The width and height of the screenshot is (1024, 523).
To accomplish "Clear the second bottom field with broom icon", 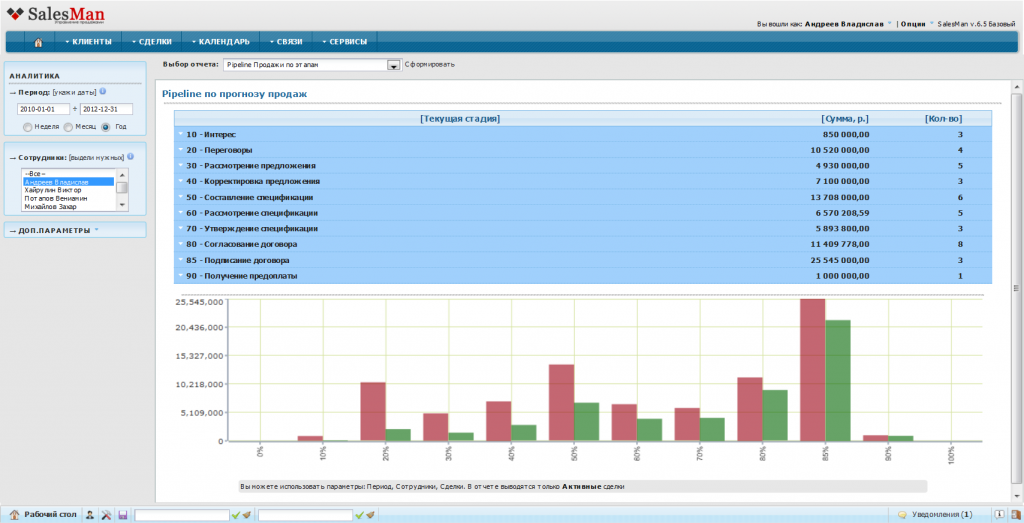I will point(370,515).
